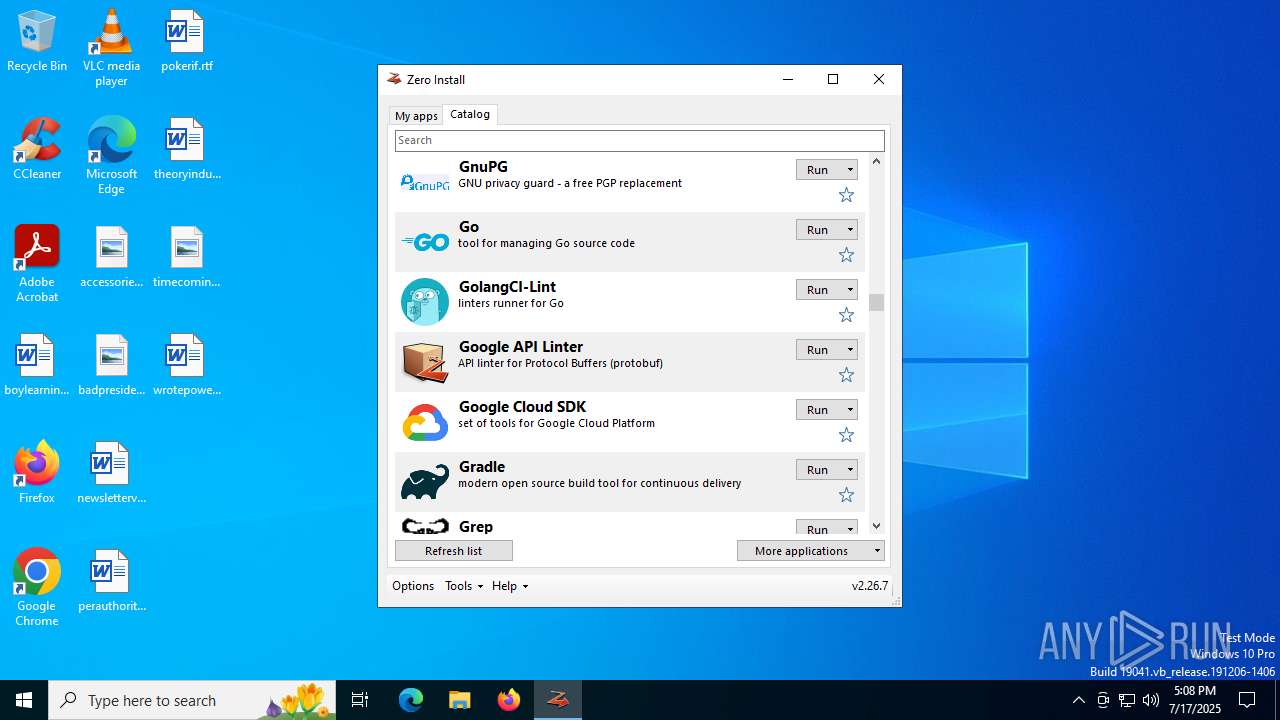The image size is (1280, 720).
Task: Focus the catalog Search field
Action: tap(640, 140)
